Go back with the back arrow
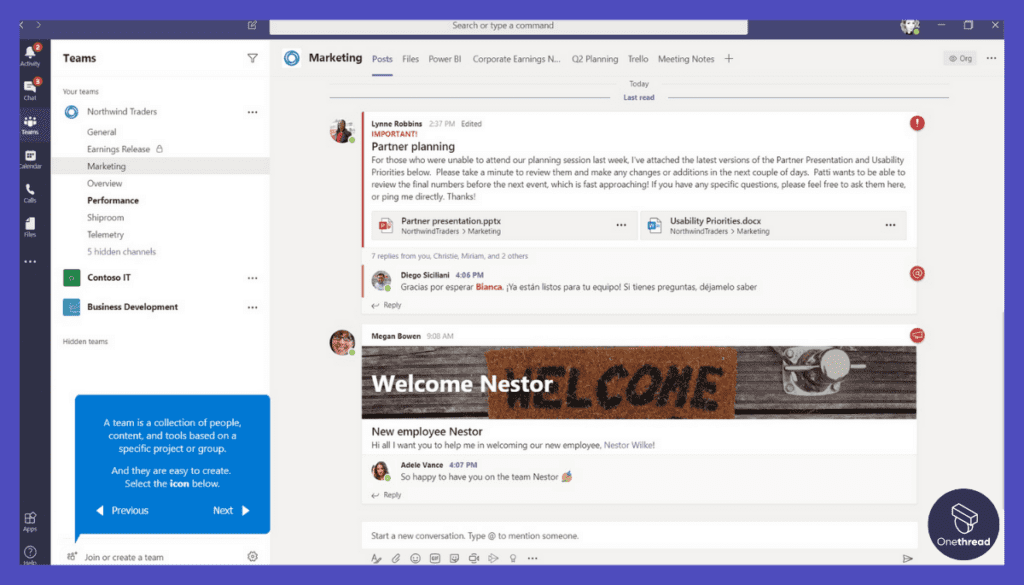Viewport: 1024px width, 585px height. point(22,25)
